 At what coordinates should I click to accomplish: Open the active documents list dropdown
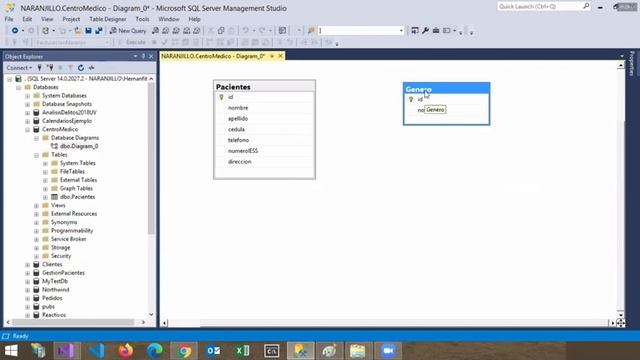[622, 56]
